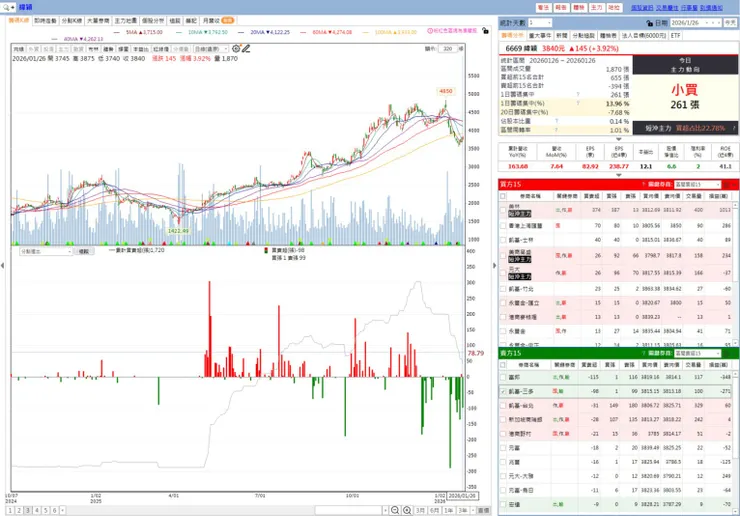Go to page 4 button
The width and height of the screenshot is (740, 516).
(37, 510)
